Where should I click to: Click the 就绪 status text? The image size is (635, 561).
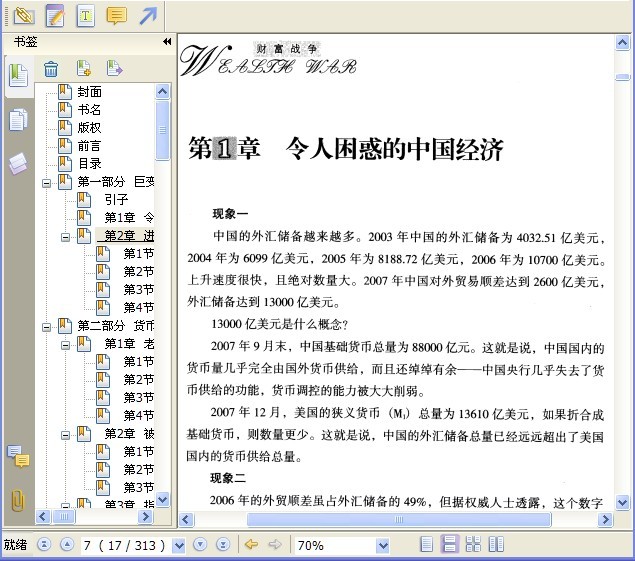15,545
